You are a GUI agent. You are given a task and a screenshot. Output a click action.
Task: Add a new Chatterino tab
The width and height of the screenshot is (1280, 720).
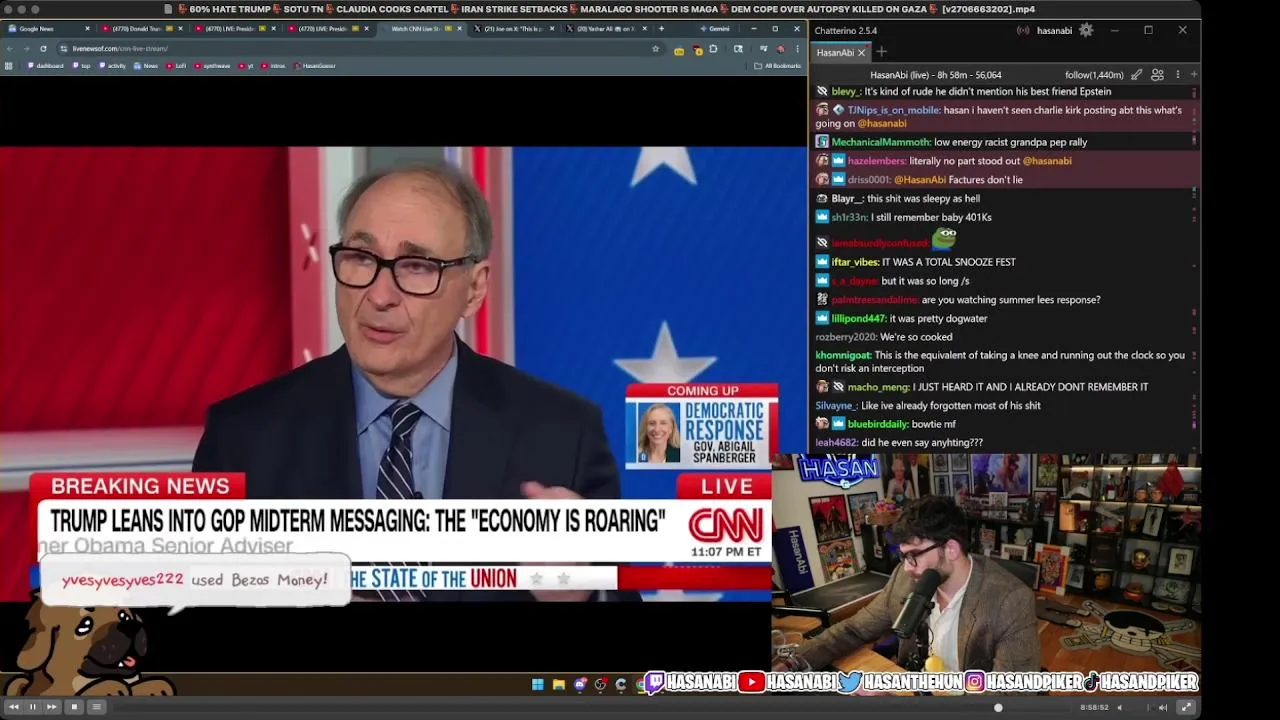click(881, 52)
